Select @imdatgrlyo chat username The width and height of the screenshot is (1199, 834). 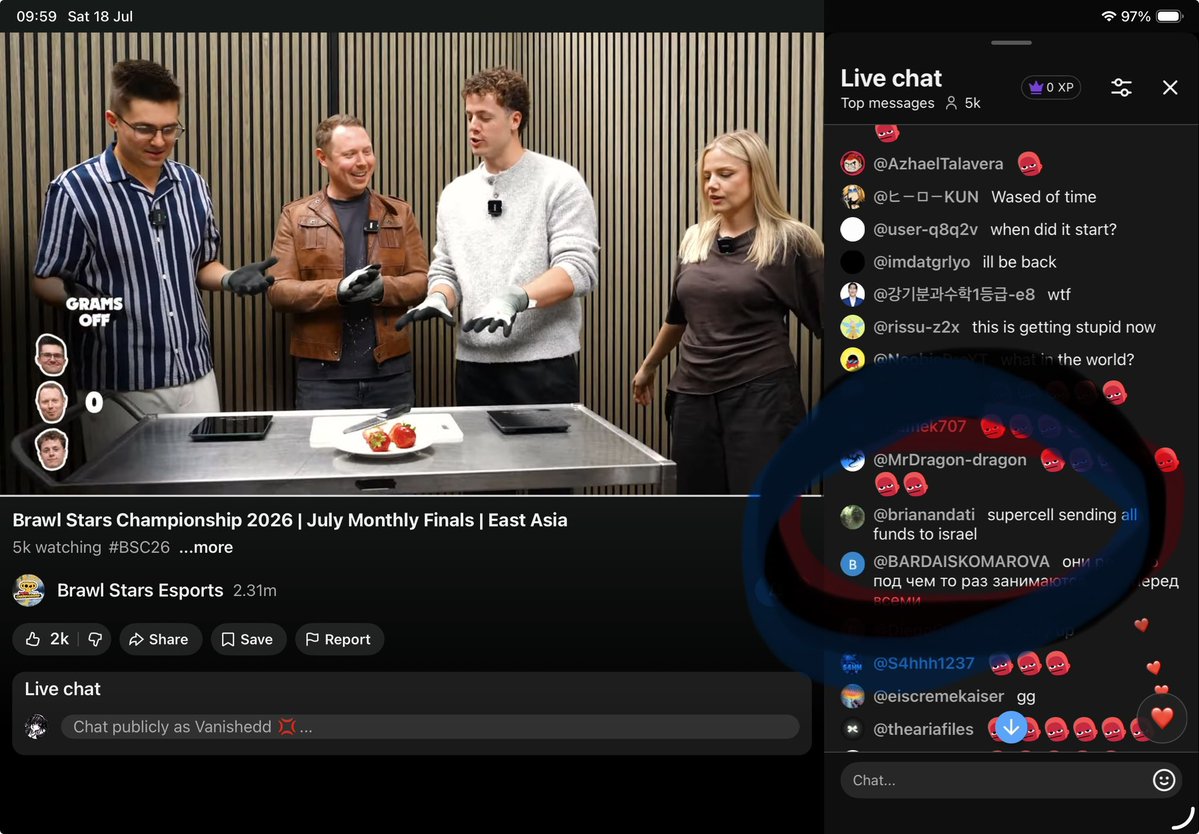click(x=921, y=262)
